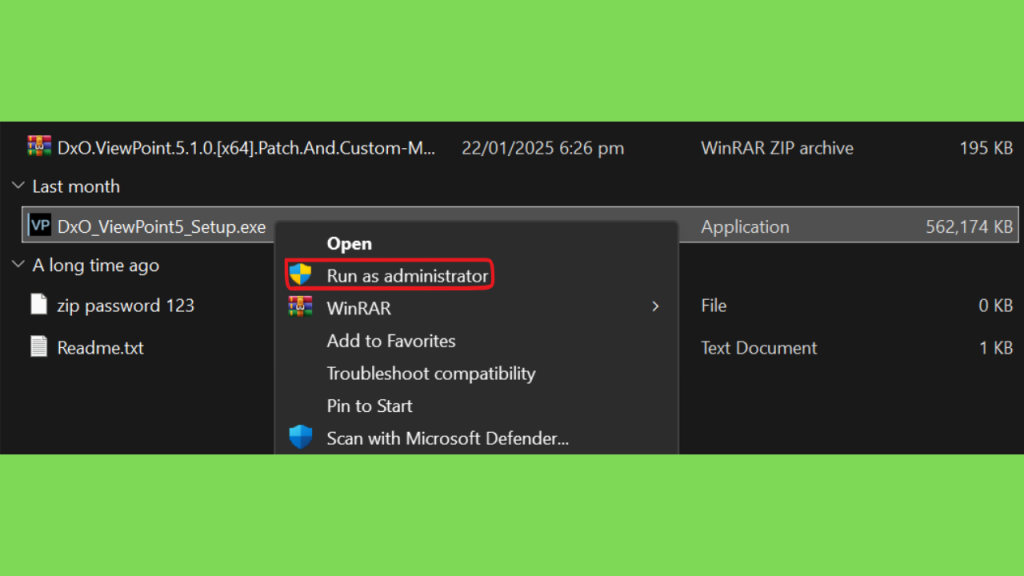The image size is (1024, 576).
Task: Collapse the Last month group
Action: [18, 186]
